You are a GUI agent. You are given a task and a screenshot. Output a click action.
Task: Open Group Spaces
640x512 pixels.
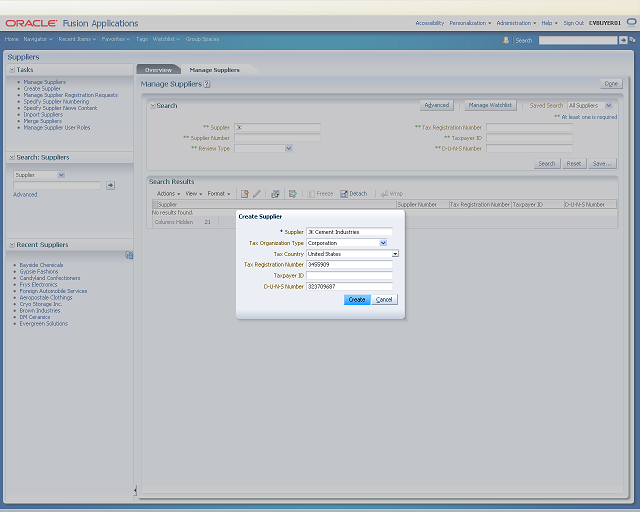(x=202, y=39)
